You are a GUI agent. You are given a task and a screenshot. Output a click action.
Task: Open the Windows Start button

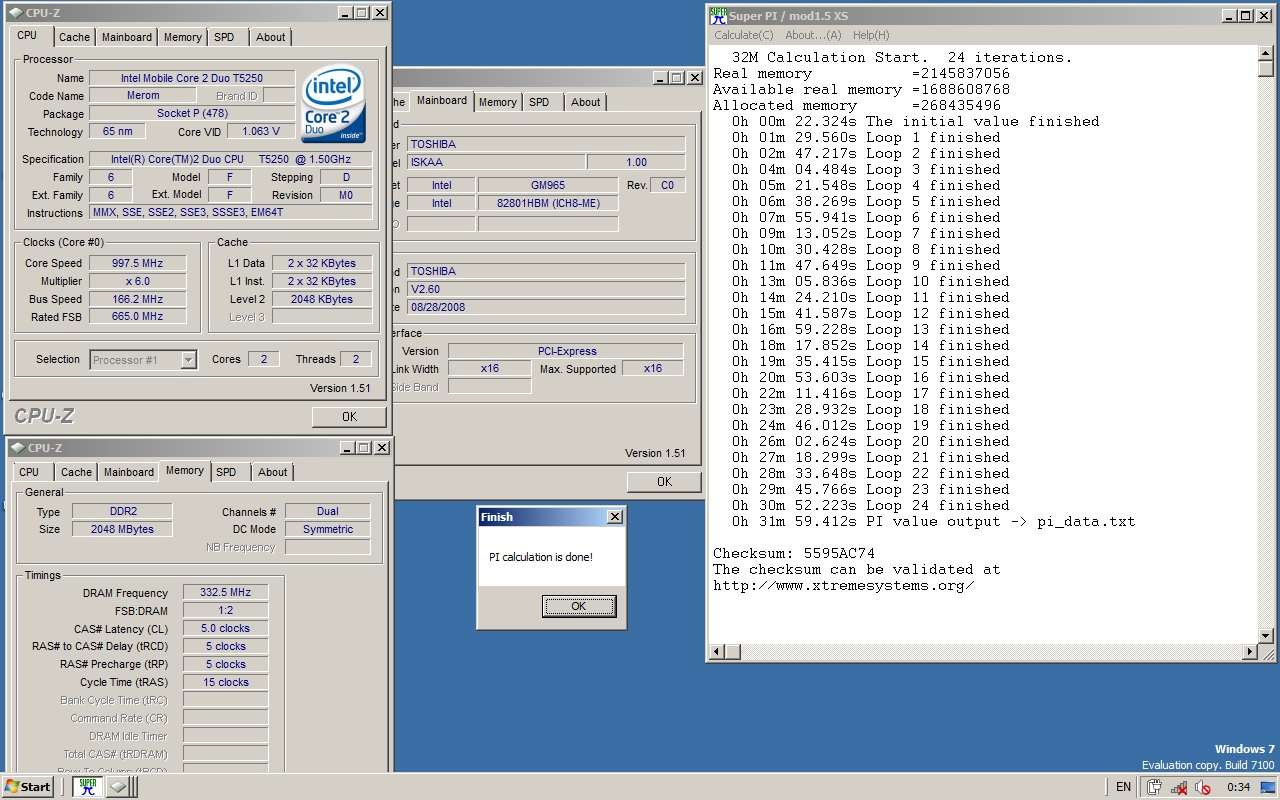pyautogui.click(x=27, y=786)
